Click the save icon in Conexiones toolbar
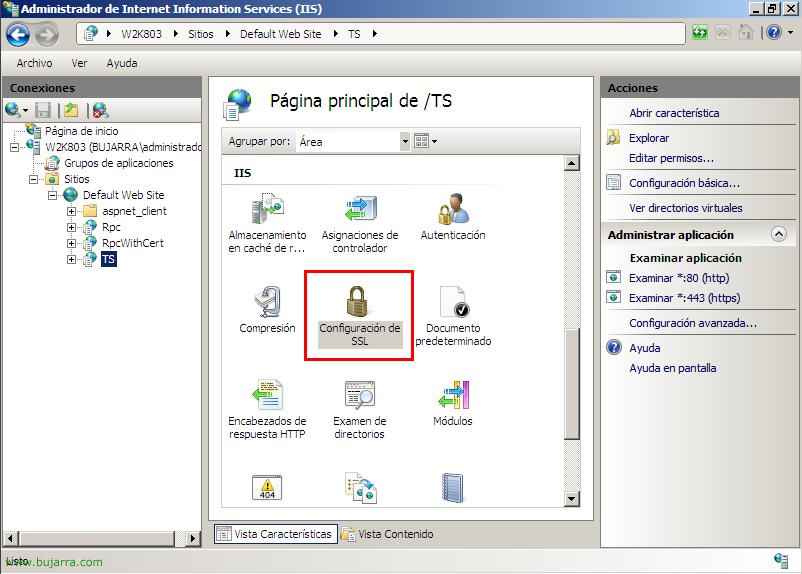The image size is (802, 574). tap(43, 110)
